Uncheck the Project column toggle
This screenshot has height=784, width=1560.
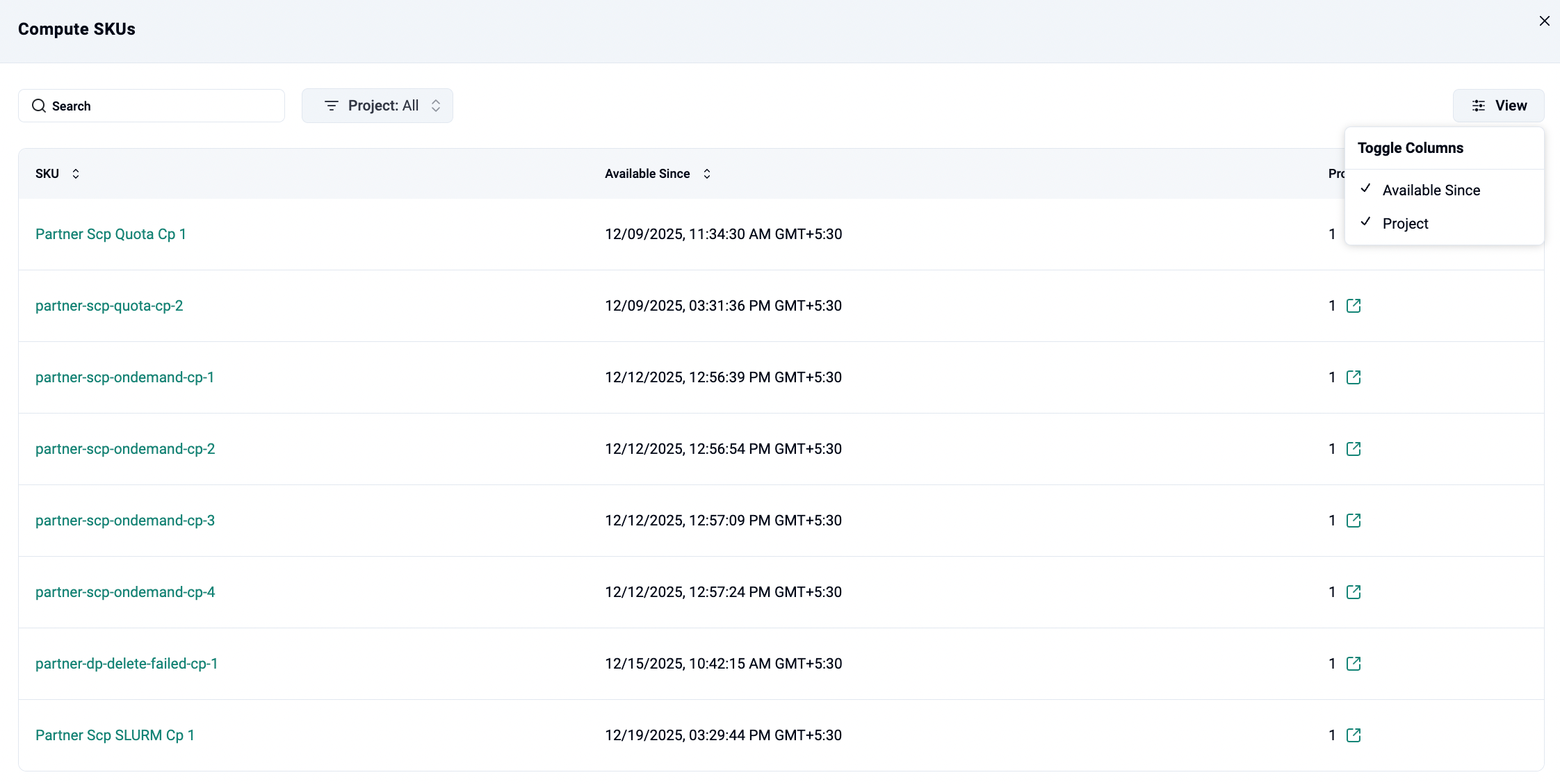coord(1405,224)
